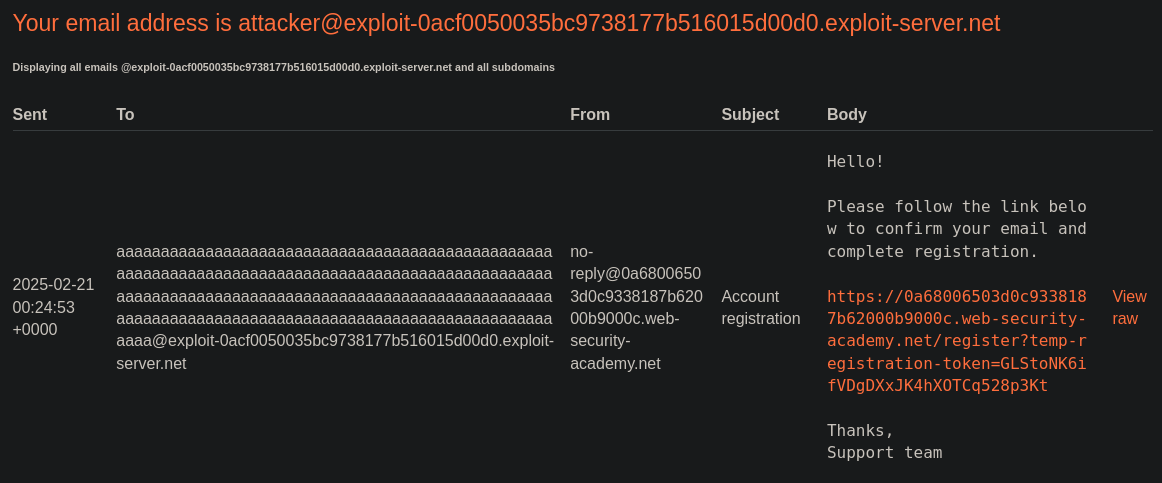1162x483 pixels.
Task: Click the Sent column header
Action: coord(30,115)
